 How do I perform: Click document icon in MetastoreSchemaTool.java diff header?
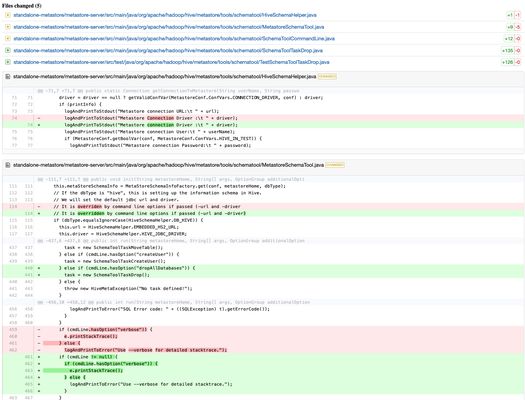[8, 165]
